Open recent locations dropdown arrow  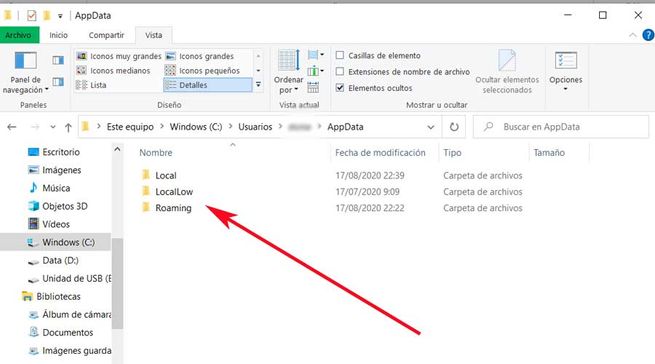pos(53,127)
